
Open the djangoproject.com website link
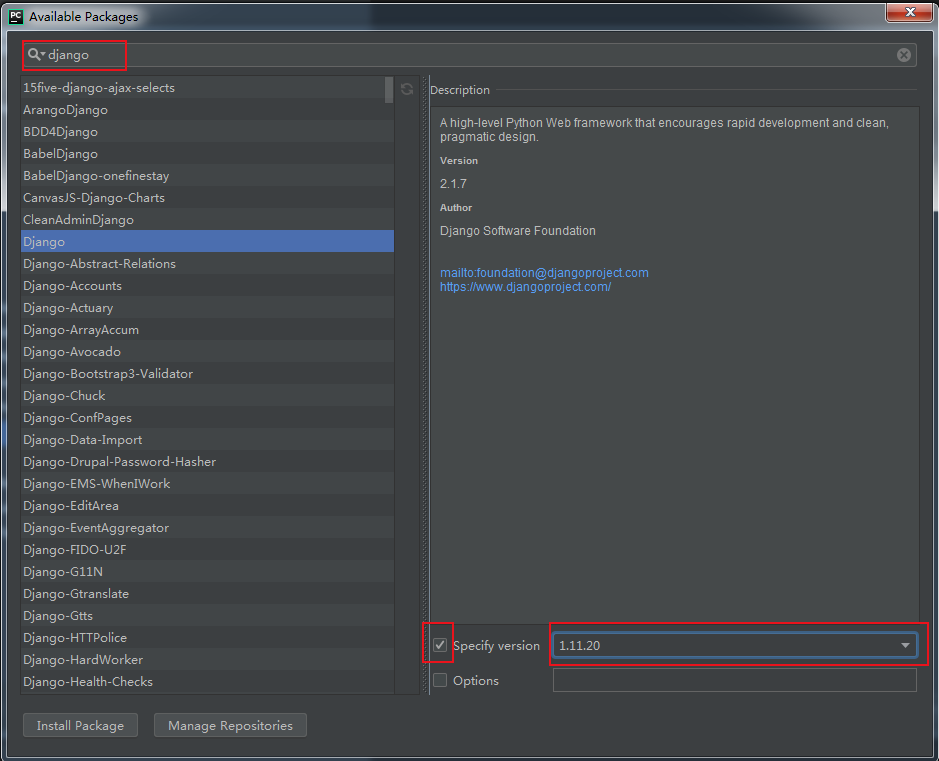pyautogui.click(x=525, y=287)
